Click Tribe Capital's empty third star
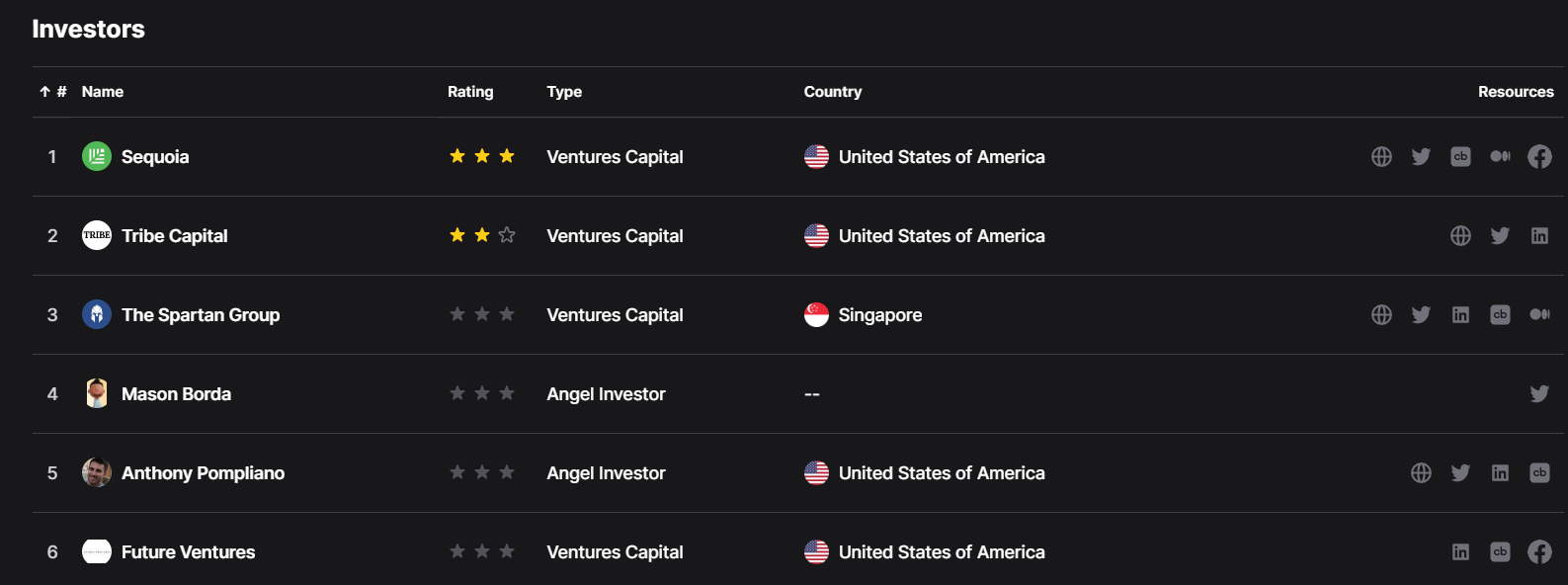This screenshot has height=585, width=1568. pos(507,235)
